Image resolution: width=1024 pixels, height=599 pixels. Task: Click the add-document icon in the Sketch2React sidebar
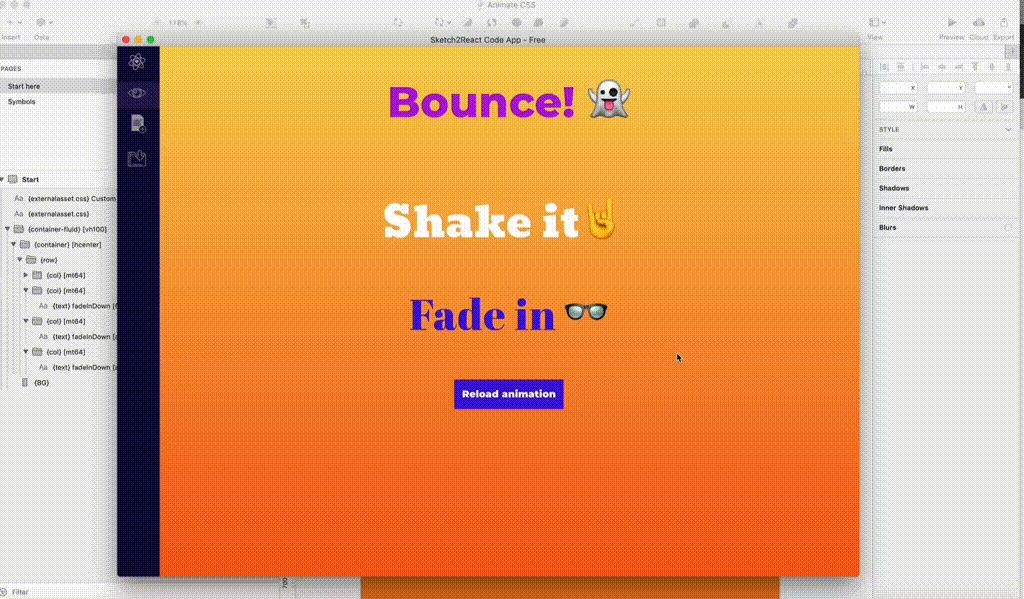click(137, 124)
